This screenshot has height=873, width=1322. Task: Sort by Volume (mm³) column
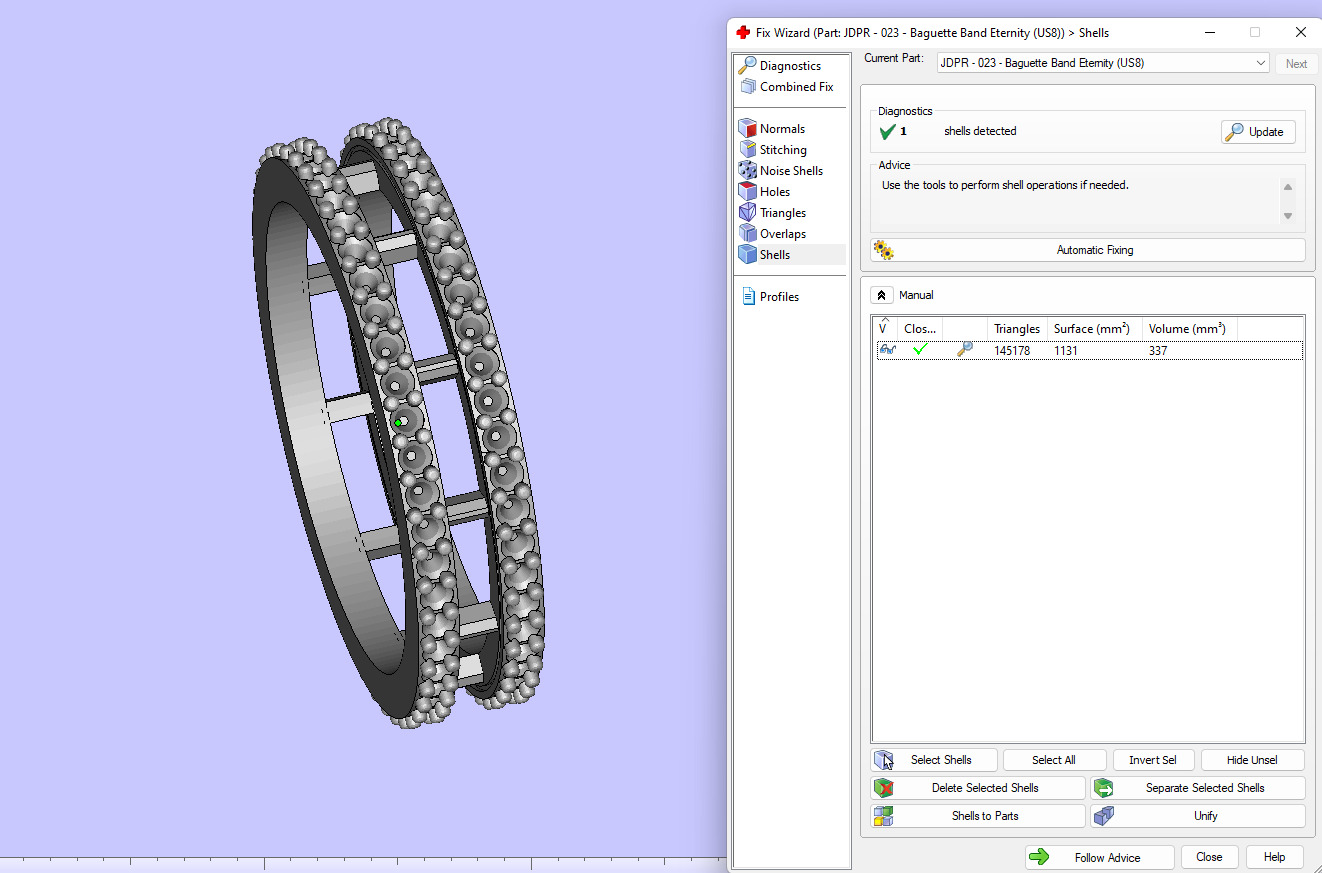point(1189,328)
